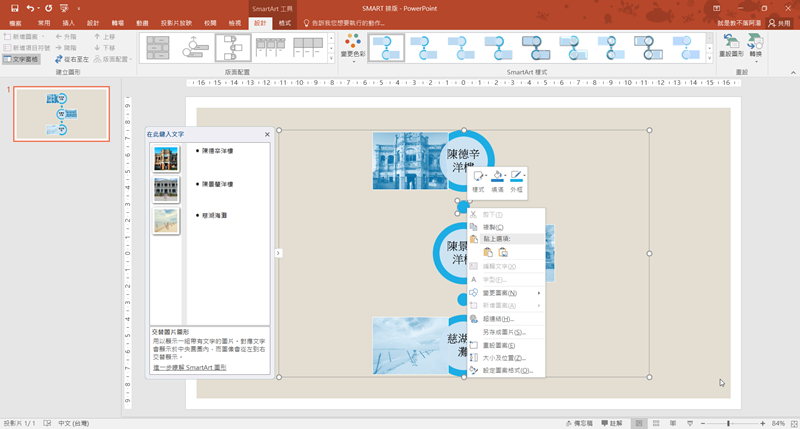
Task: Click the 轉換 (Convert) icon in ribbon
Action: click(756, 43)
